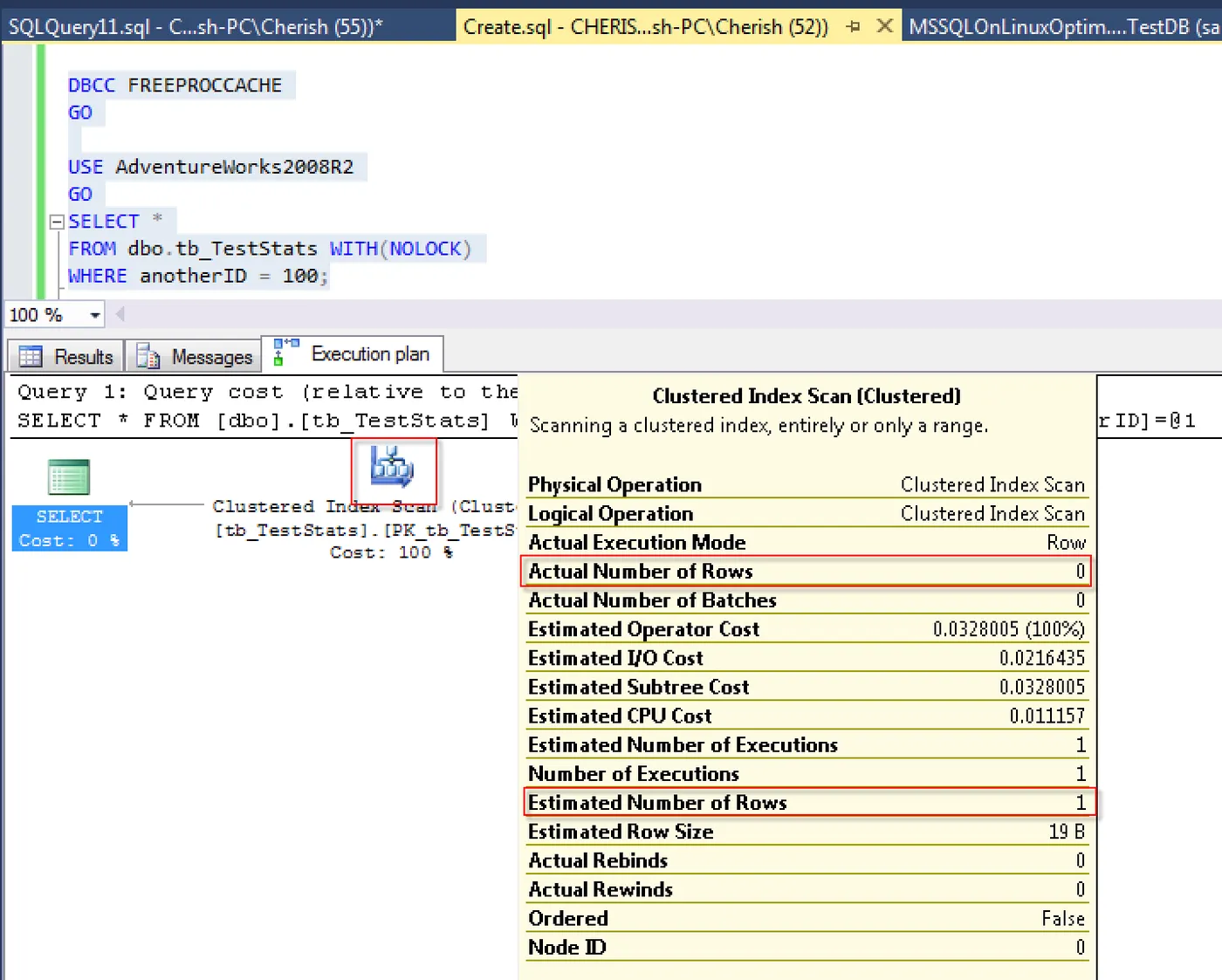Open MSSQLOnLinuxOptim TestDB document tab
The image size is (1222, 980).
tap(1063, 27)
